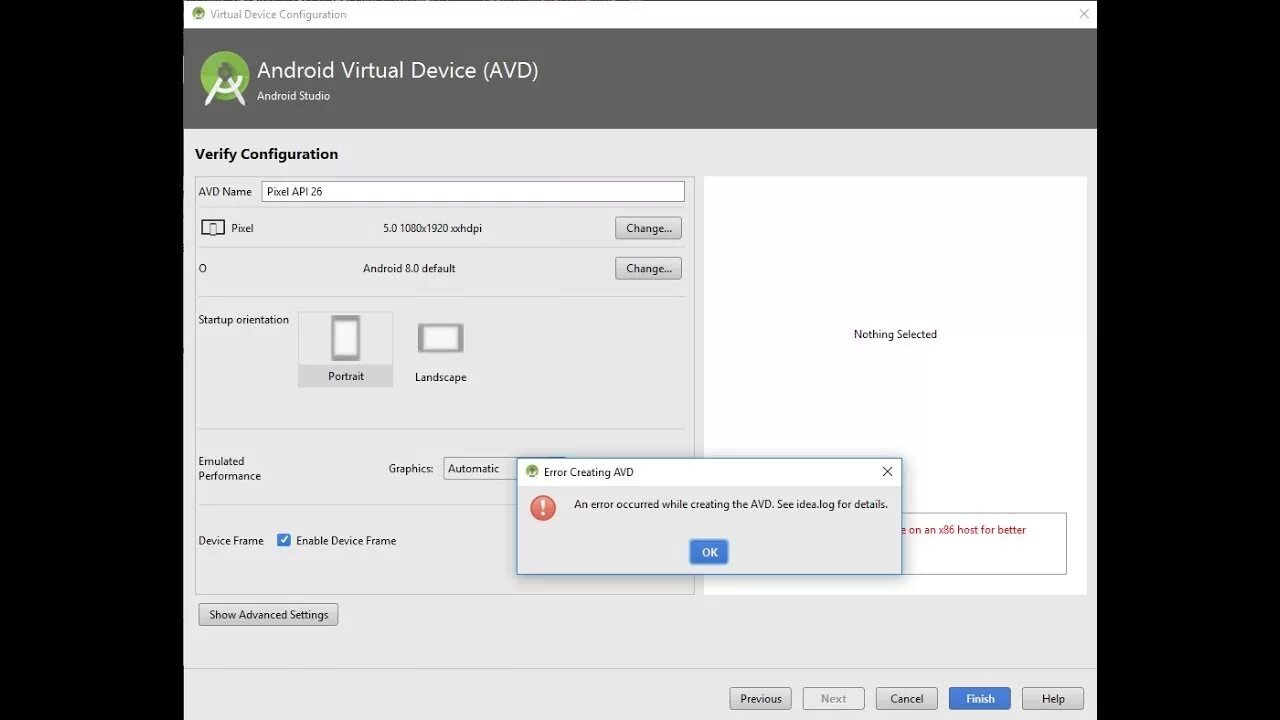
Task: Click the error message text about idea.log
Action: (x=731, y=504)
